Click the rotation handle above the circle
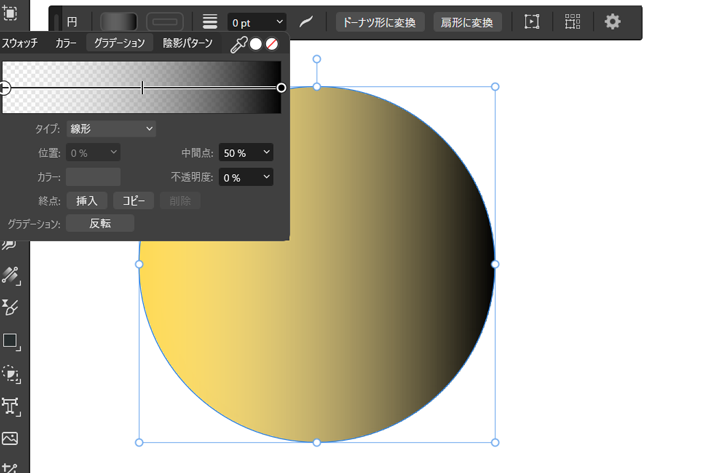This screenshot has height=473, width=715. pos(316,59)
